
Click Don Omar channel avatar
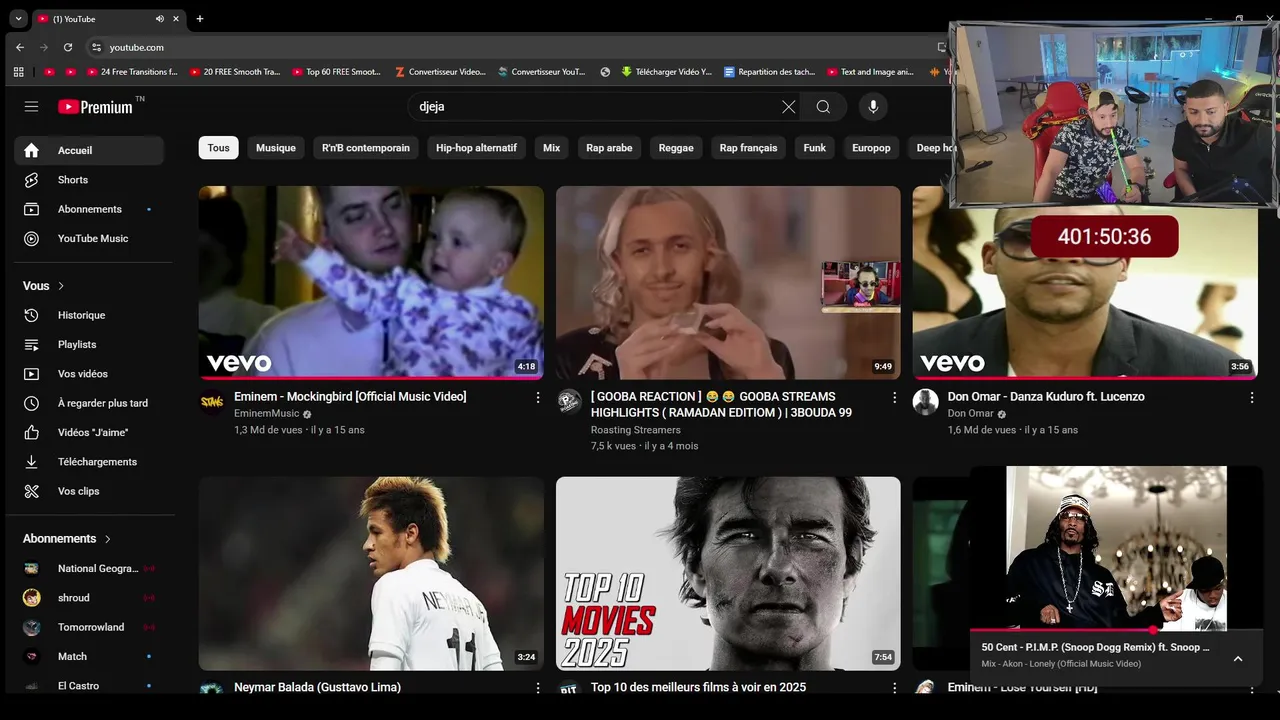click(x=926, y=402)
